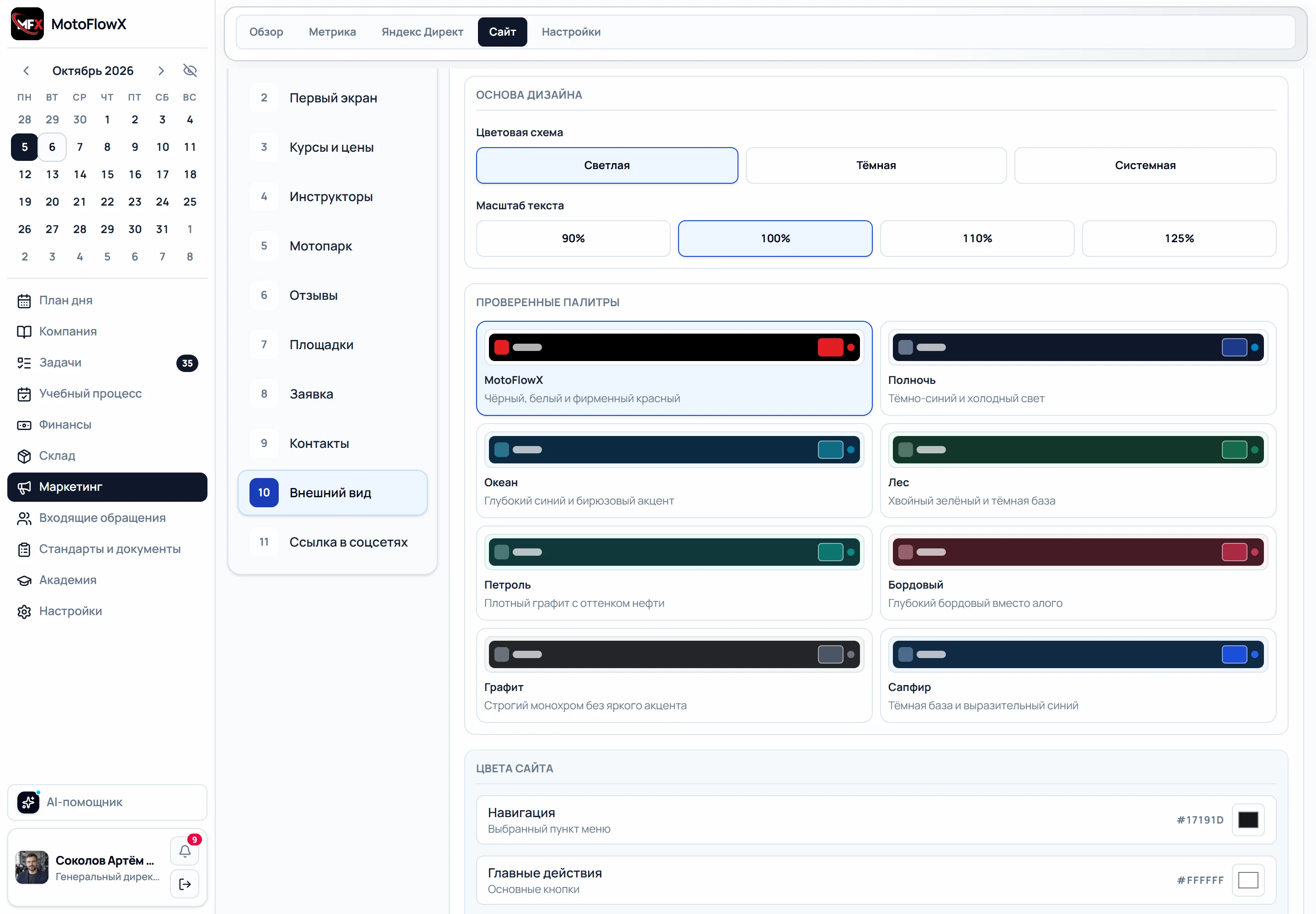
Task: Toggle calendar visibility eye icon
Action: pyautogui.click(x=190, y=70)
